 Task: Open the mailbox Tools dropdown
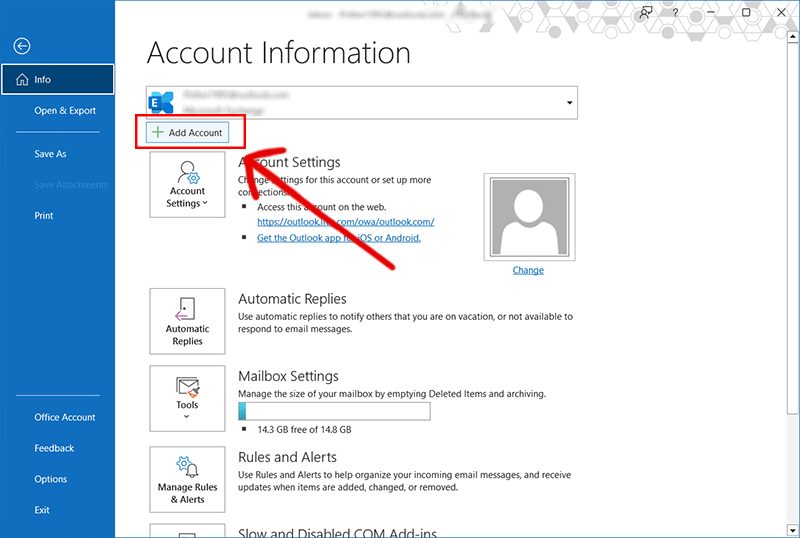(187, 399)
